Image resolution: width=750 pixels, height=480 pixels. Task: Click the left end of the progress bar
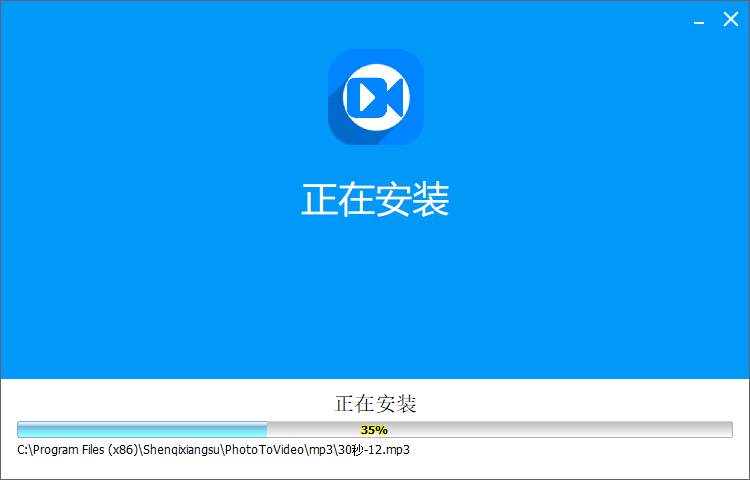(x=21, y=430)
